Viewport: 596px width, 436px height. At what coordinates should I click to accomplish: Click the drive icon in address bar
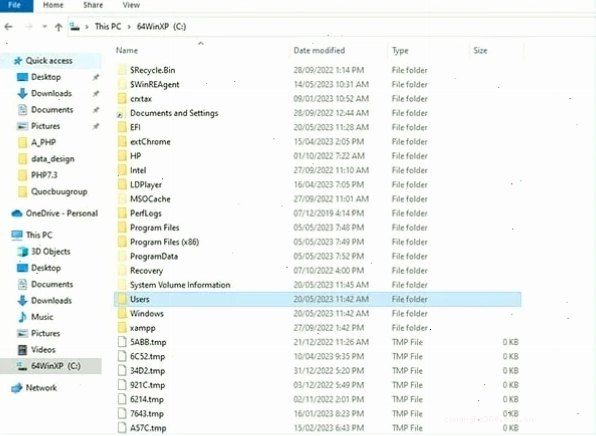click(x=75, y=27)
